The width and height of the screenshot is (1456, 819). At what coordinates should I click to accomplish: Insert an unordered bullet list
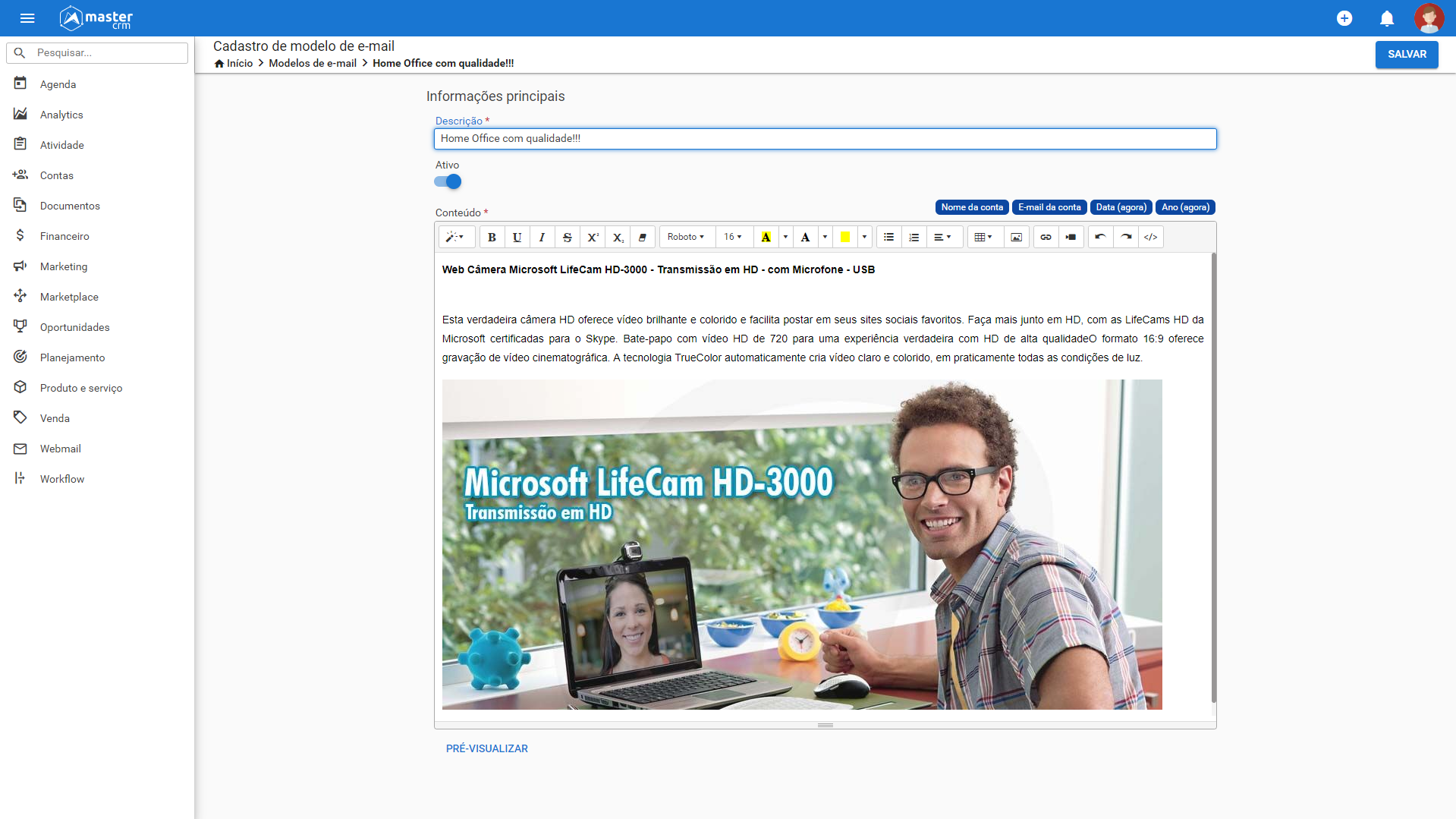pyautogui.click(x=888, y=237)
